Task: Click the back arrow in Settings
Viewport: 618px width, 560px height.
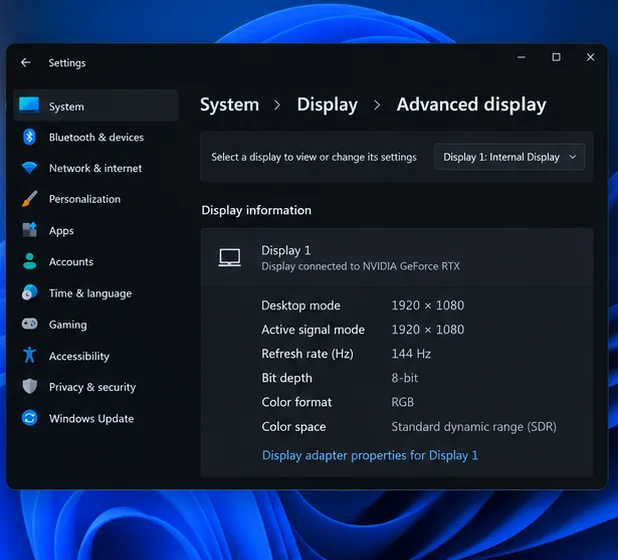Action: pos(26,62)
